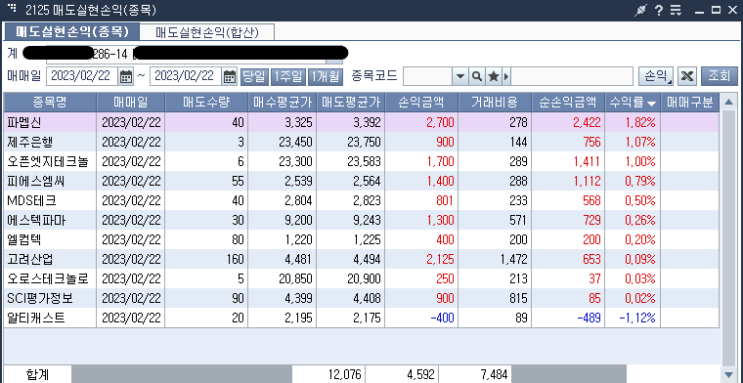
Task: Export the table with the Excel icon
Action: pyautogui.click(x=687, y=76)
